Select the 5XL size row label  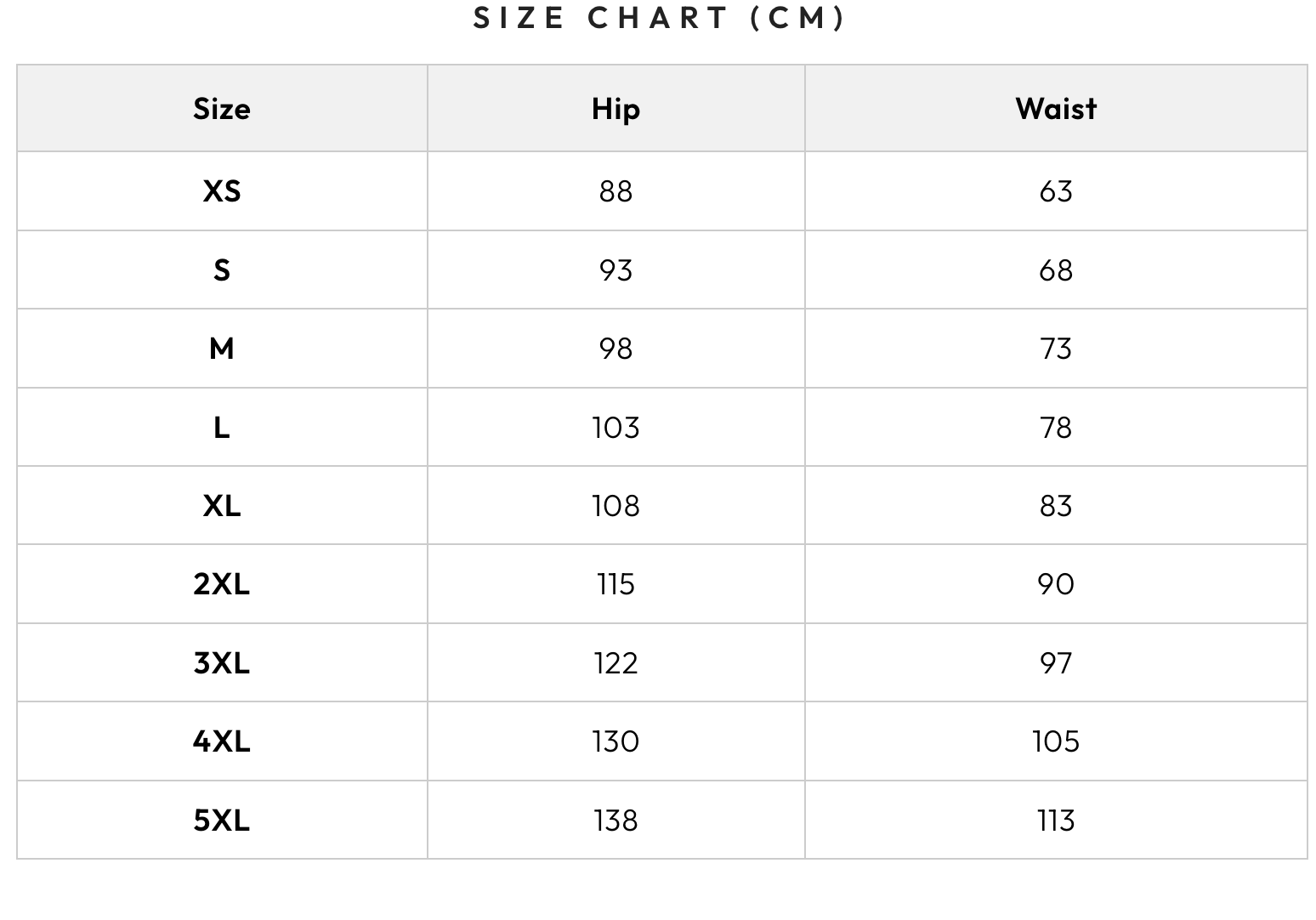tap(222, 821)
